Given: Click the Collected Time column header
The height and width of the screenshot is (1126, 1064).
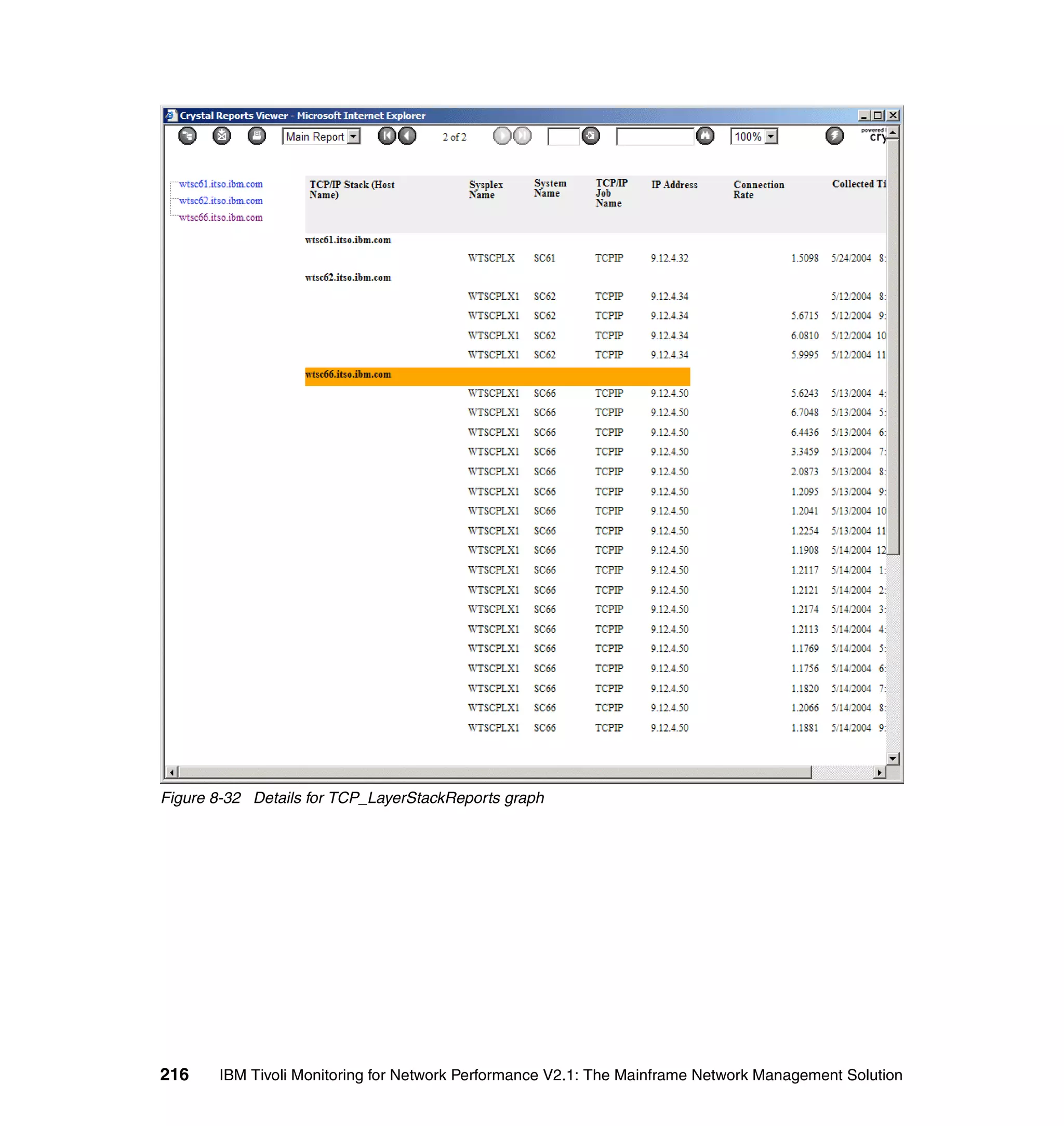Looking at the screenshot, I should tap(859, 184).
